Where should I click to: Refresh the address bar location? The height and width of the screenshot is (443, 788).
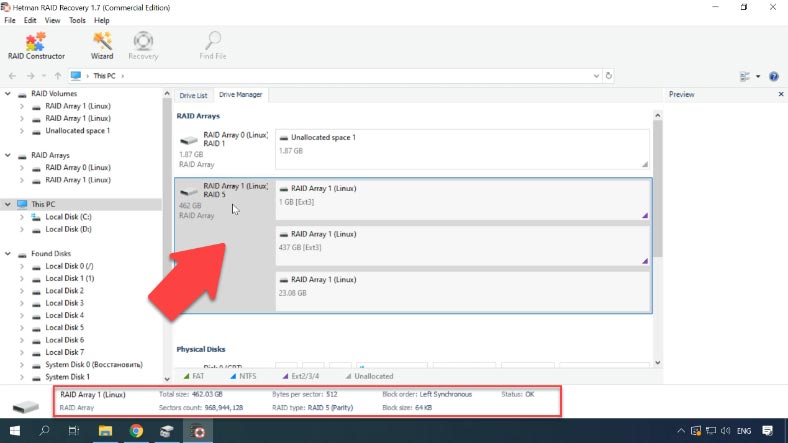tap(609, 76)
